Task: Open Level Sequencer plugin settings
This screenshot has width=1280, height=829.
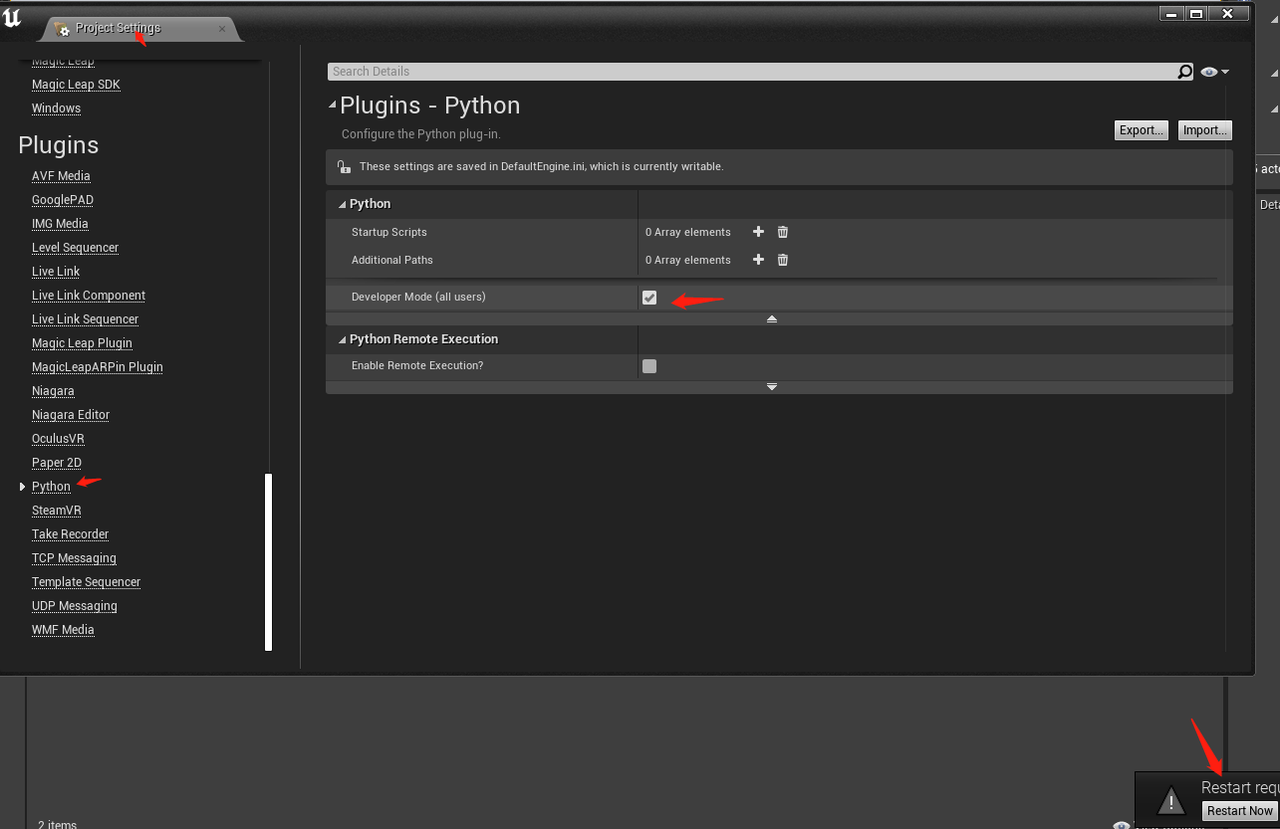Action: pyautogui.click(x=75, y=248)
